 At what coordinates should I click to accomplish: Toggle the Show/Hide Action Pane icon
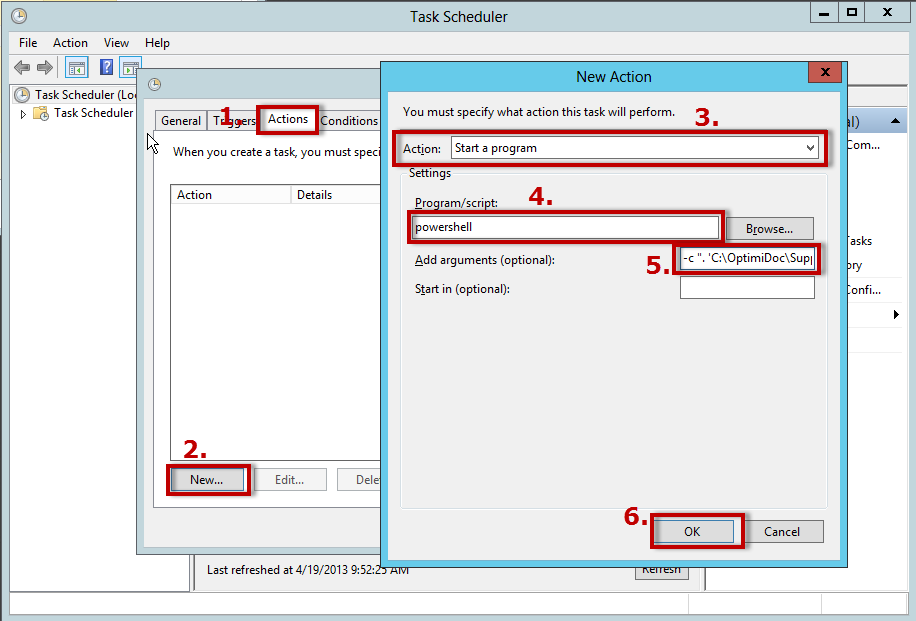click(131, 68)
